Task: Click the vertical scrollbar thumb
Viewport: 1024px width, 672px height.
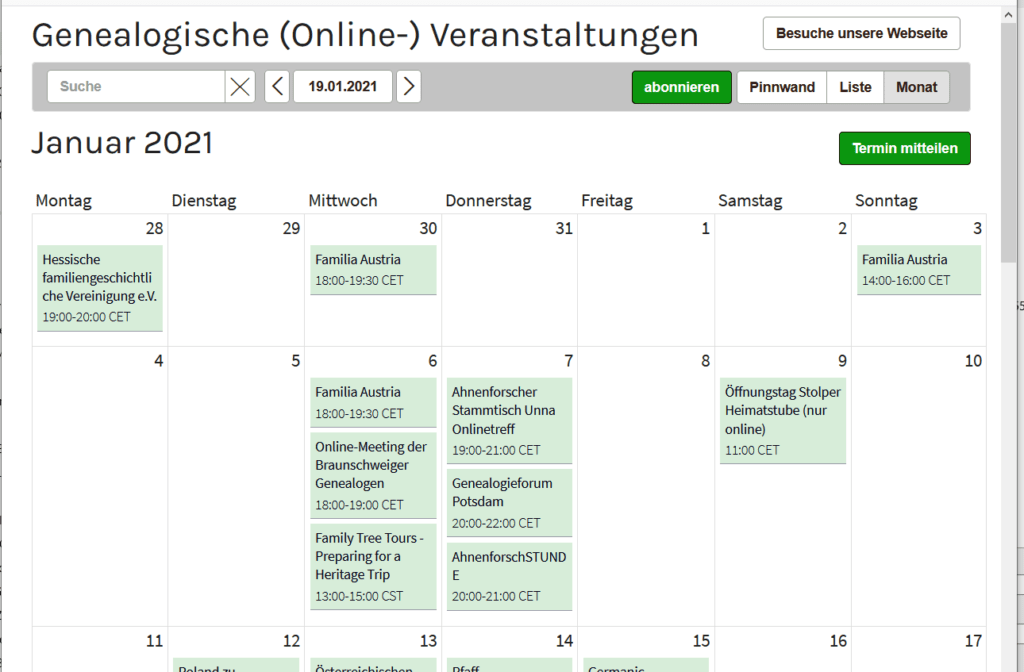Action: [1009, 144]
